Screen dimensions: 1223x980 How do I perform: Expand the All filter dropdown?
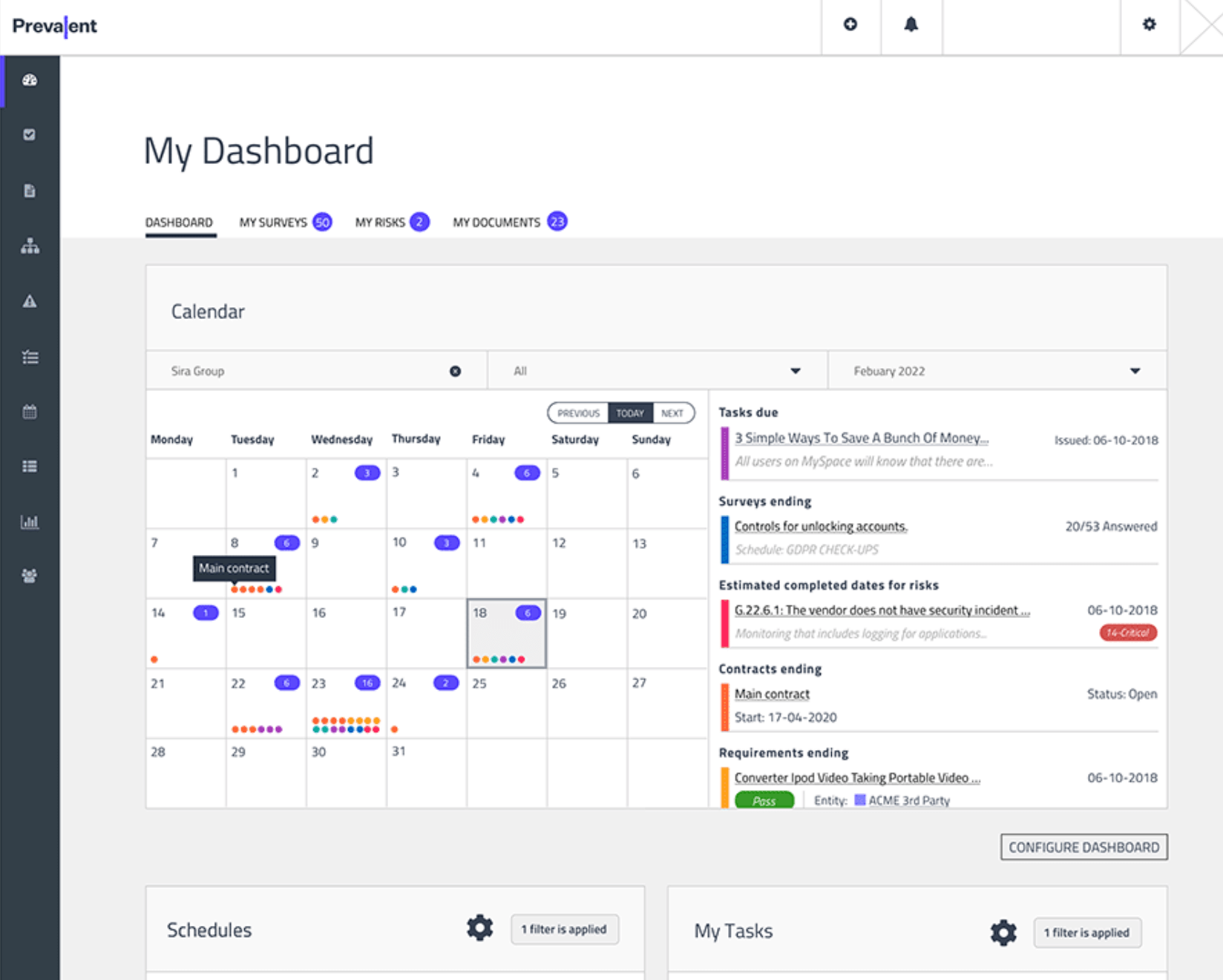(657, 371)
